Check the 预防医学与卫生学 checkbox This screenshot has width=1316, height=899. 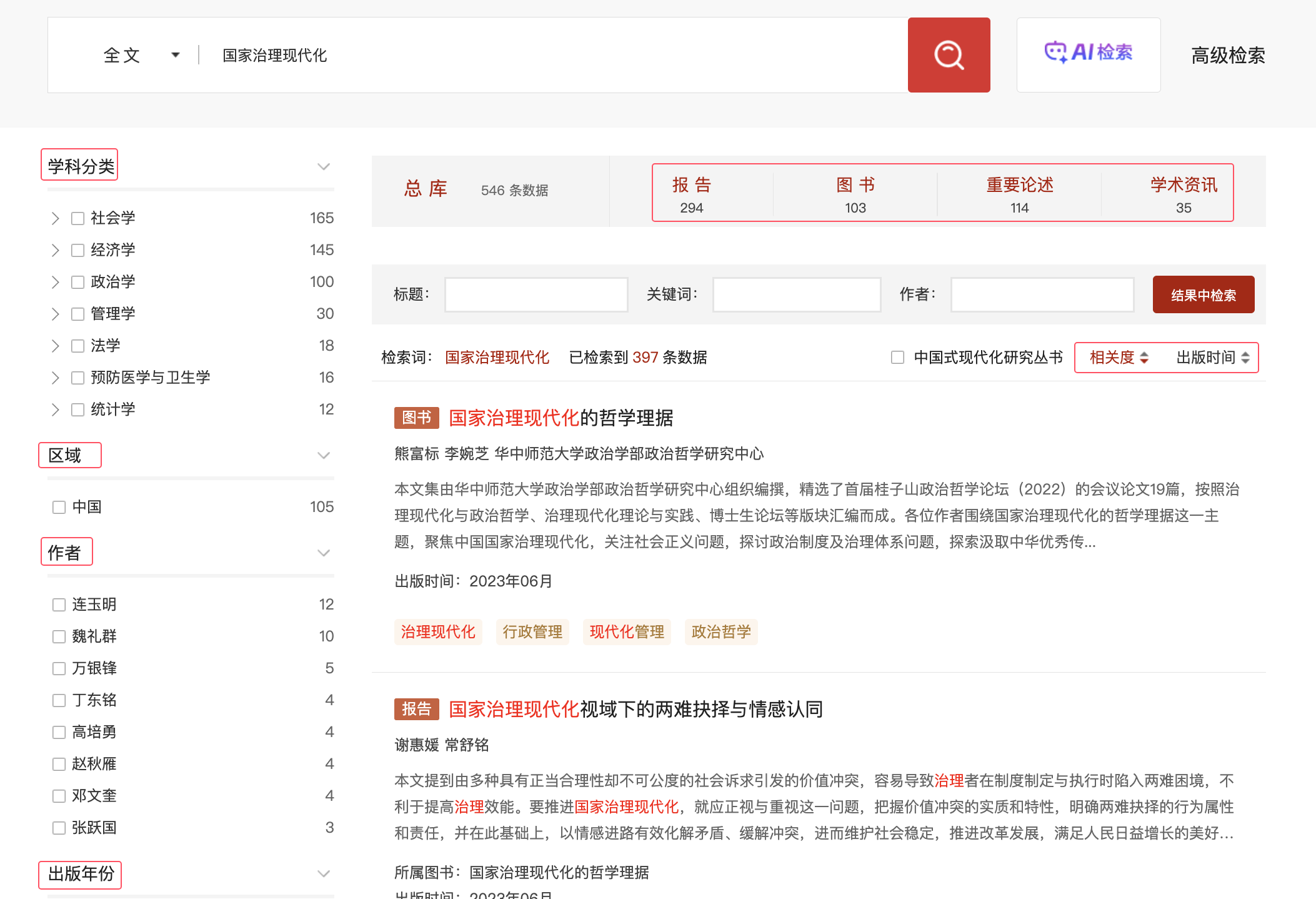tap(77, 378)
